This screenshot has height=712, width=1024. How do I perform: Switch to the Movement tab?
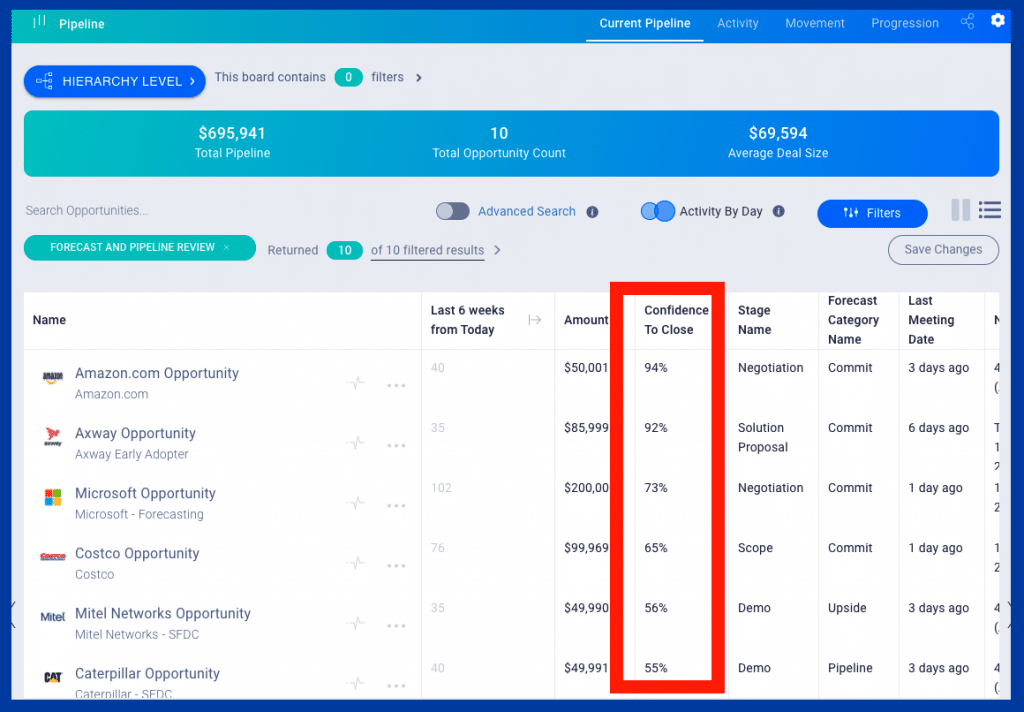[814, 24]
